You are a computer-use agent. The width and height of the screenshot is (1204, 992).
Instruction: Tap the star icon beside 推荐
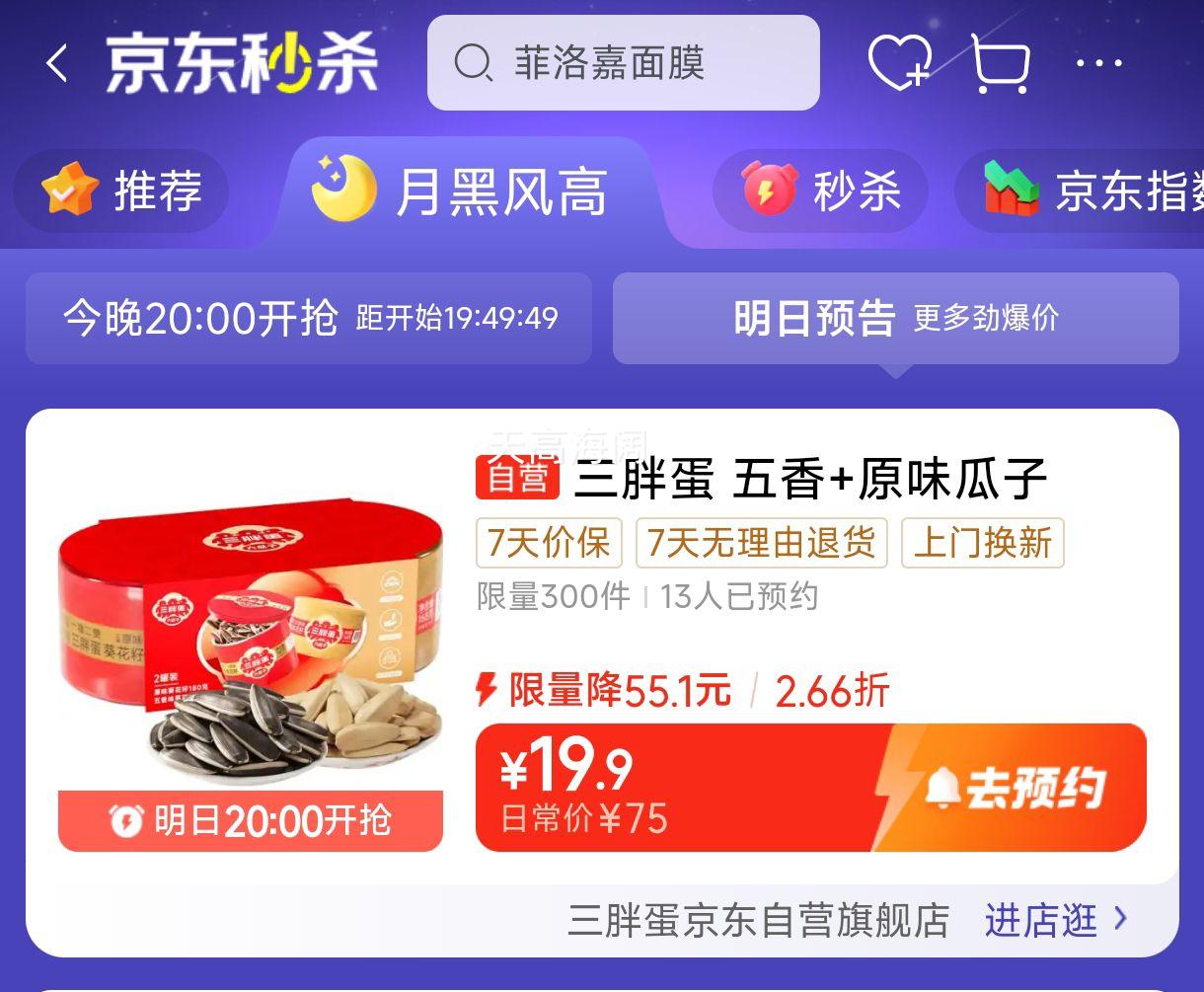(70, 191)
